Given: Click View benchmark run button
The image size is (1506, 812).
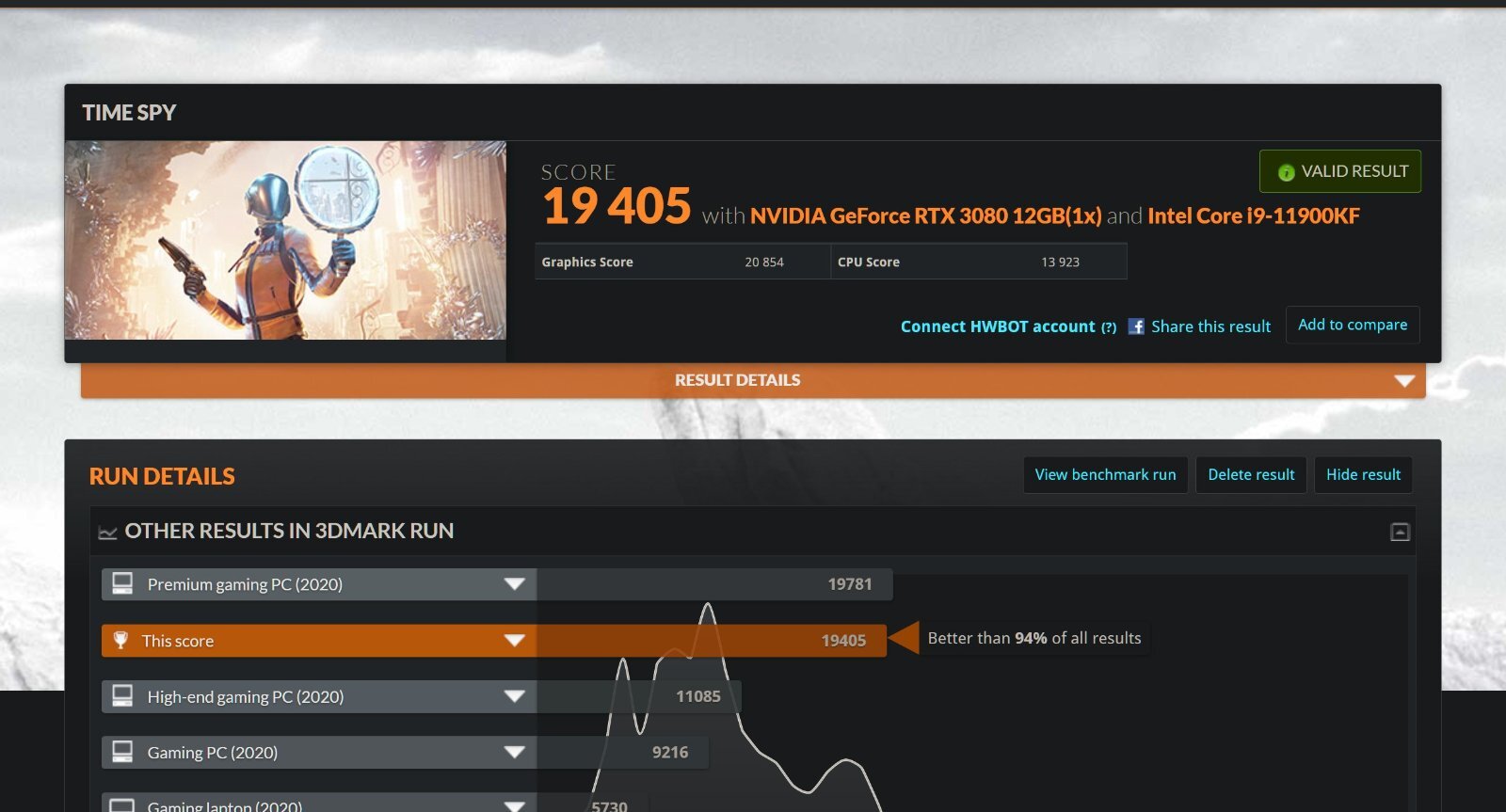Looking at the screenshot, I should [x=1105, y=474].
